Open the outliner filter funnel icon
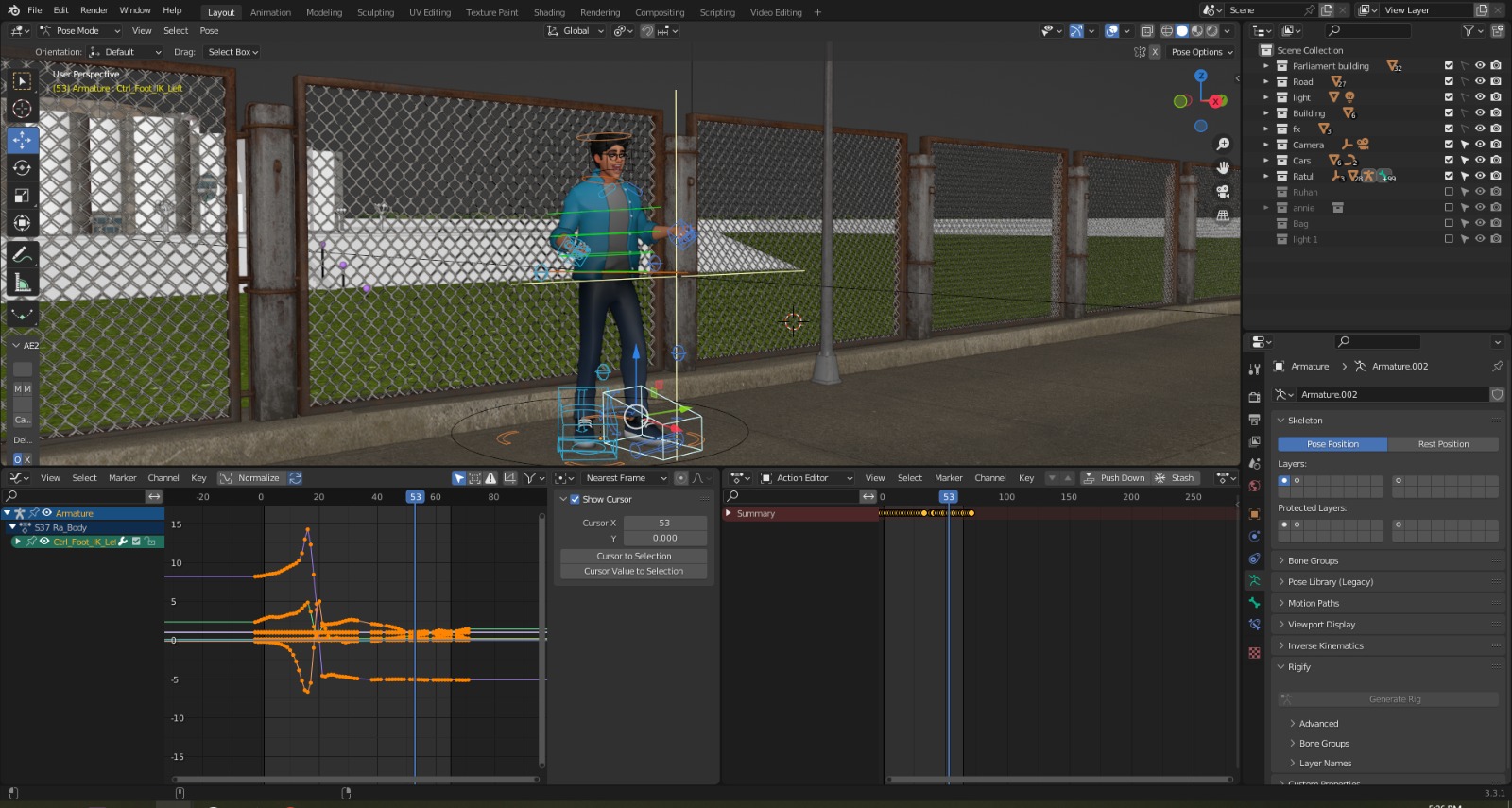 pyautogui.click(x=1469, y=31)
